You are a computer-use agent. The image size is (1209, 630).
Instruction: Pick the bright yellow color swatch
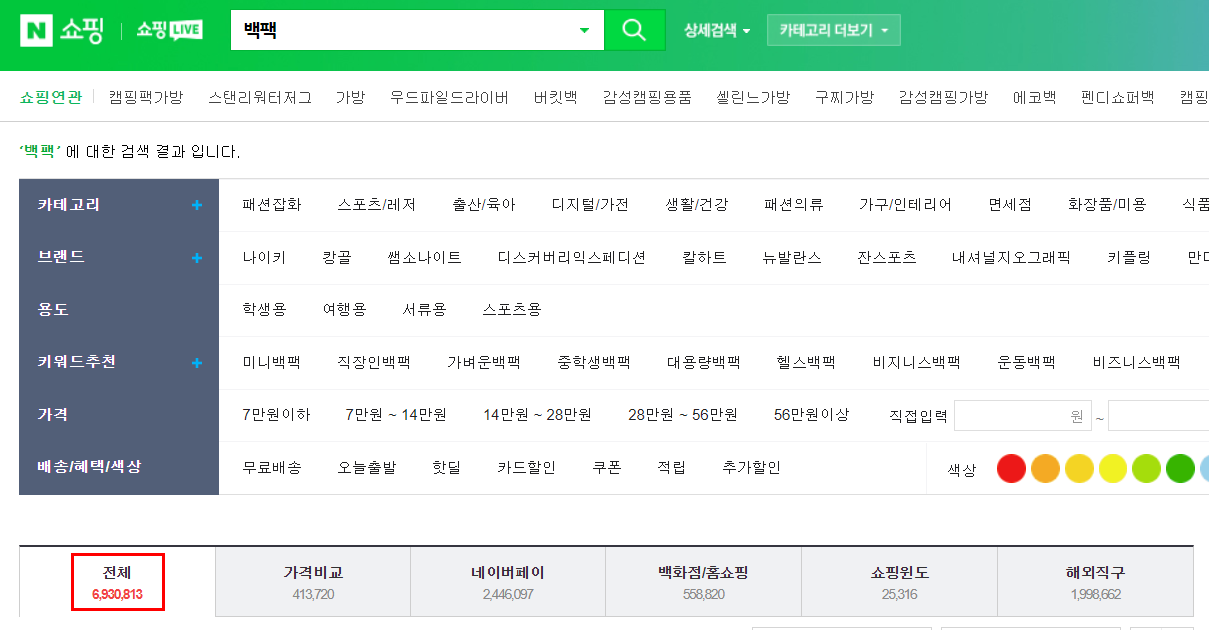click(x=1113, y=468)
